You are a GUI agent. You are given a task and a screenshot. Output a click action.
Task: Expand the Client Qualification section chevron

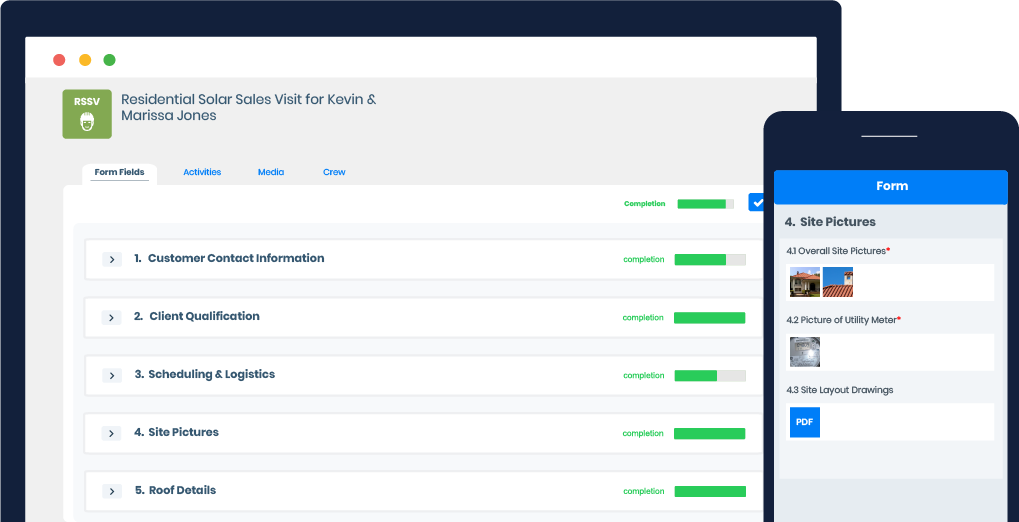point(112,317)
